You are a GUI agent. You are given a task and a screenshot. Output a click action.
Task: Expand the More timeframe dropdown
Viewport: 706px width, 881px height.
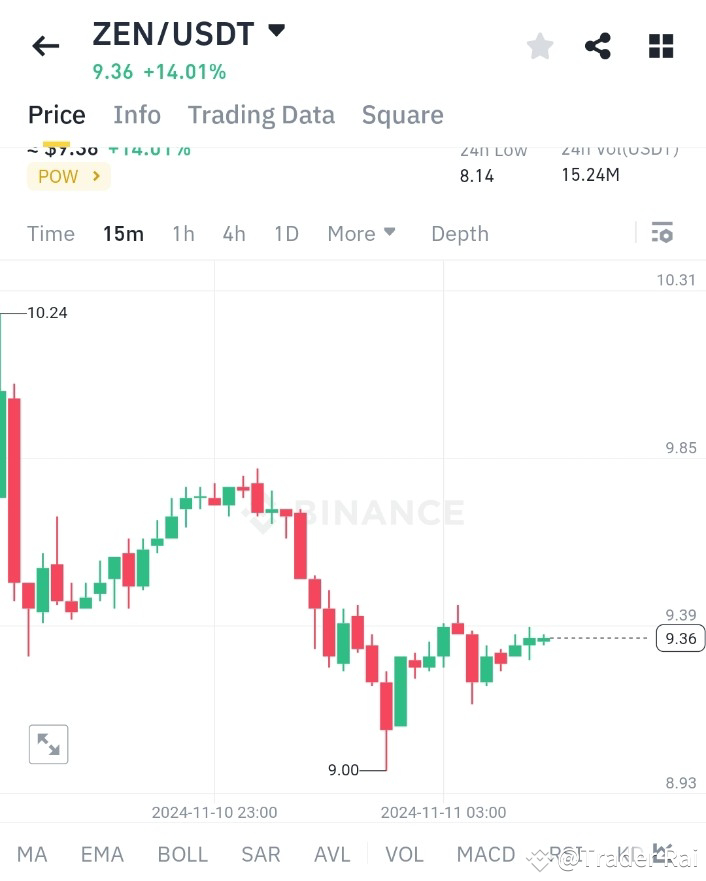coord(361,233)
